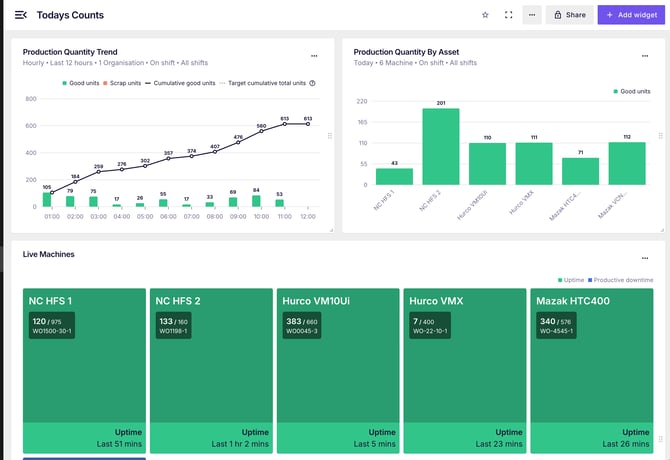Open the dashboard more options button
Image resolution: width=670 pixels, height=460 pixels.
(x=532, y=15)
